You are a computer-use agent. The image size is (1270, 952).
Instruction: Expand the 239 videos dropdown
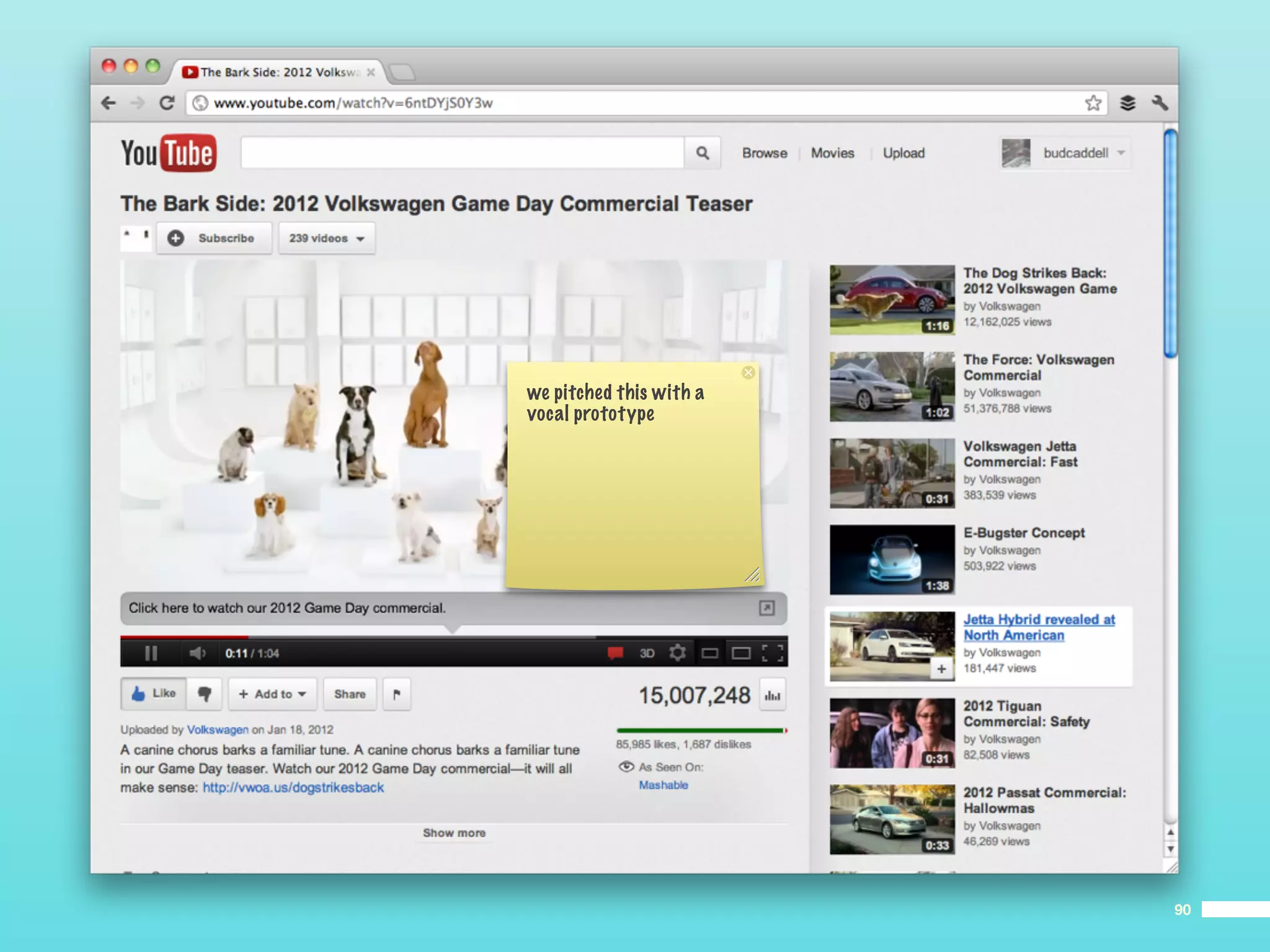(327, 239)
